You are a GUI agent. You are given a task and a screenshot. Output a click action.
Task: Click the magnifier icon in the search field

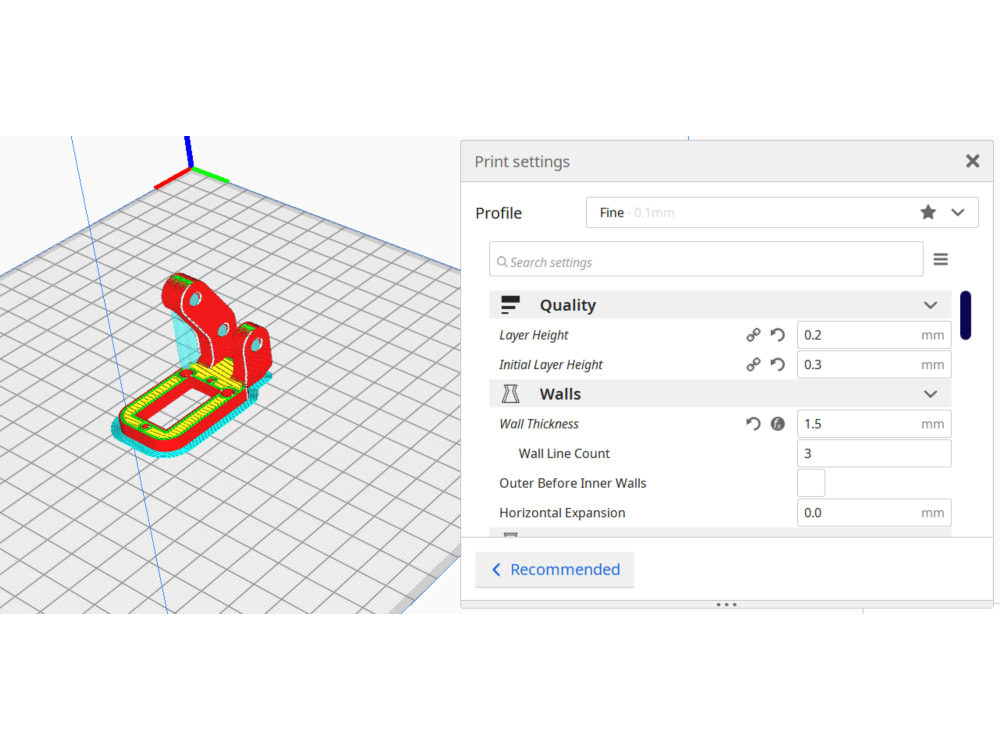pyautogui.click(x=501, y=259)
